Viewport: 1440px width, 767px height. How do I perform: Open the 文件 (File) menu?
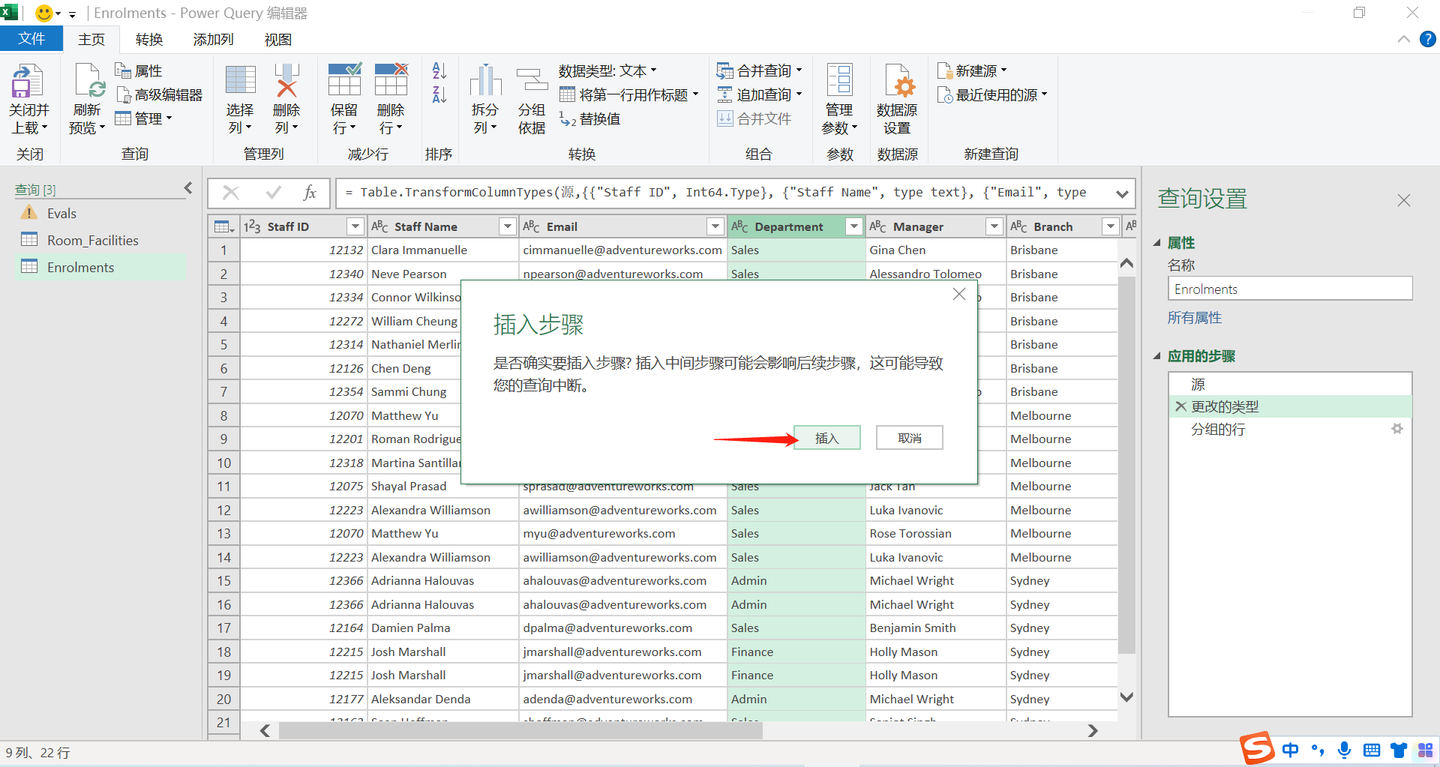(x=31, y=38)
